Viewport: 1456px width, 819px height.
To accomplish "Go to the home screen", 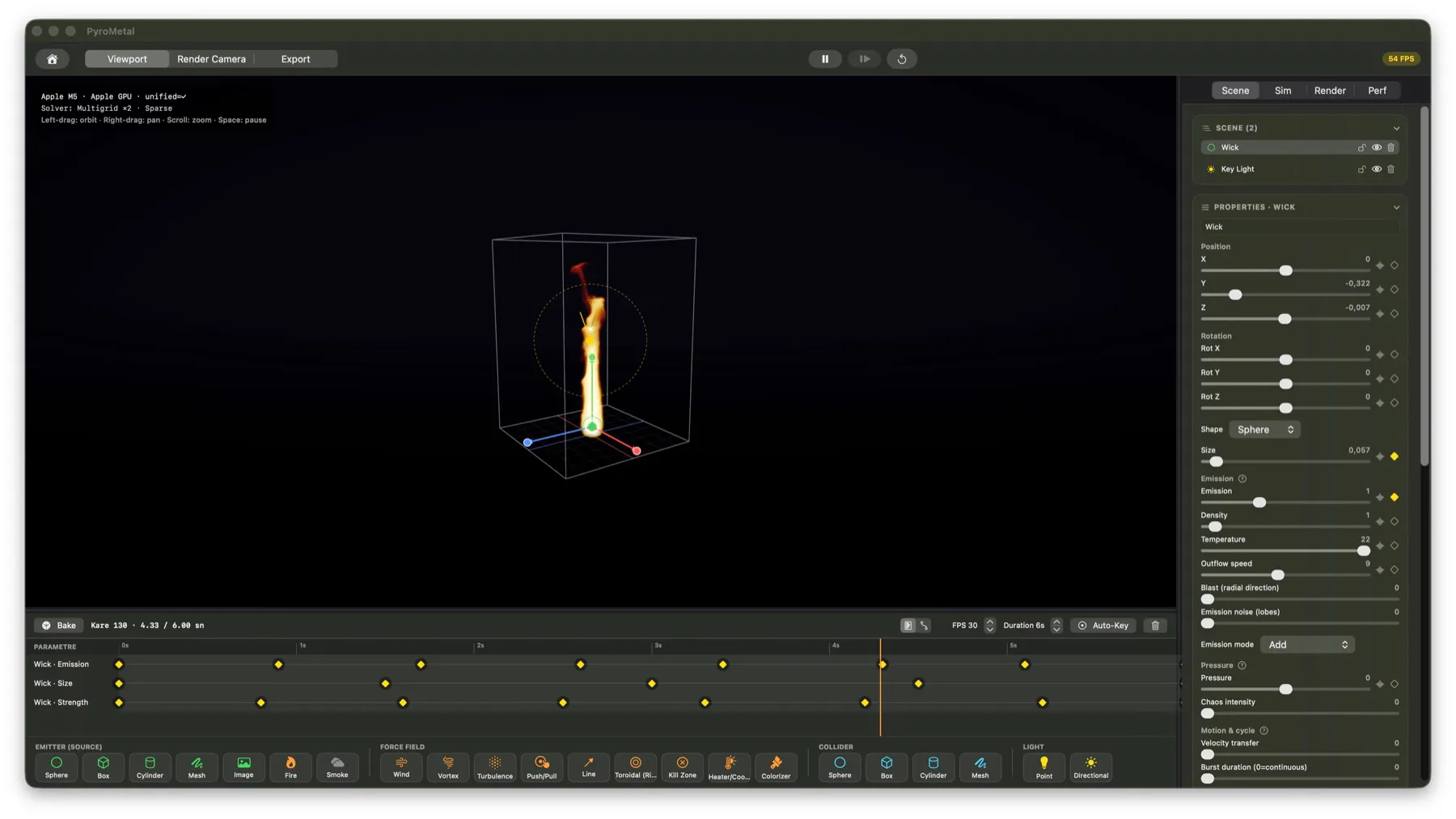I will (53, 59).
